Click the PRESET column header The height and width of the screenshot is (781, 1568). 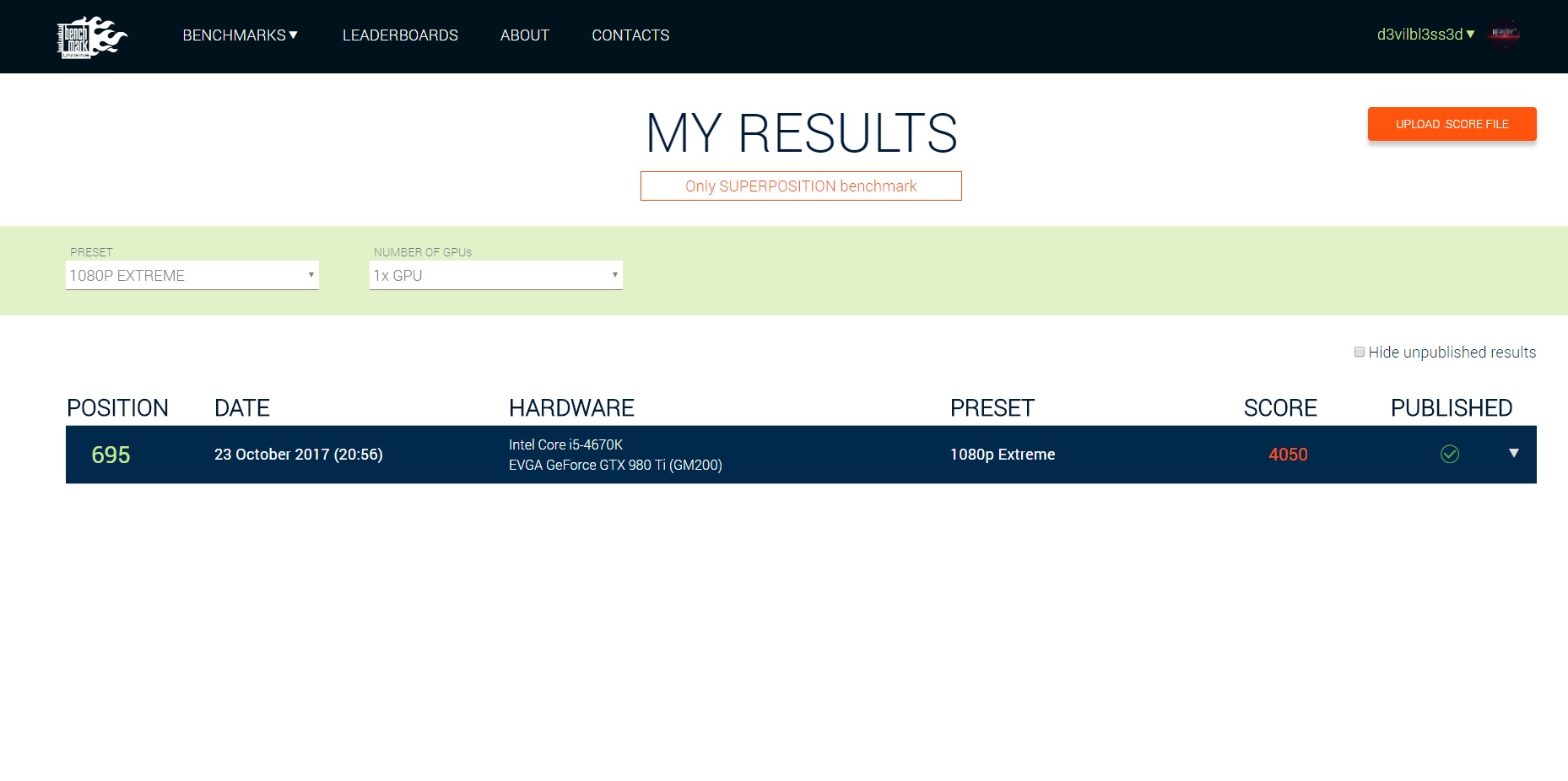tap(992, 408)
